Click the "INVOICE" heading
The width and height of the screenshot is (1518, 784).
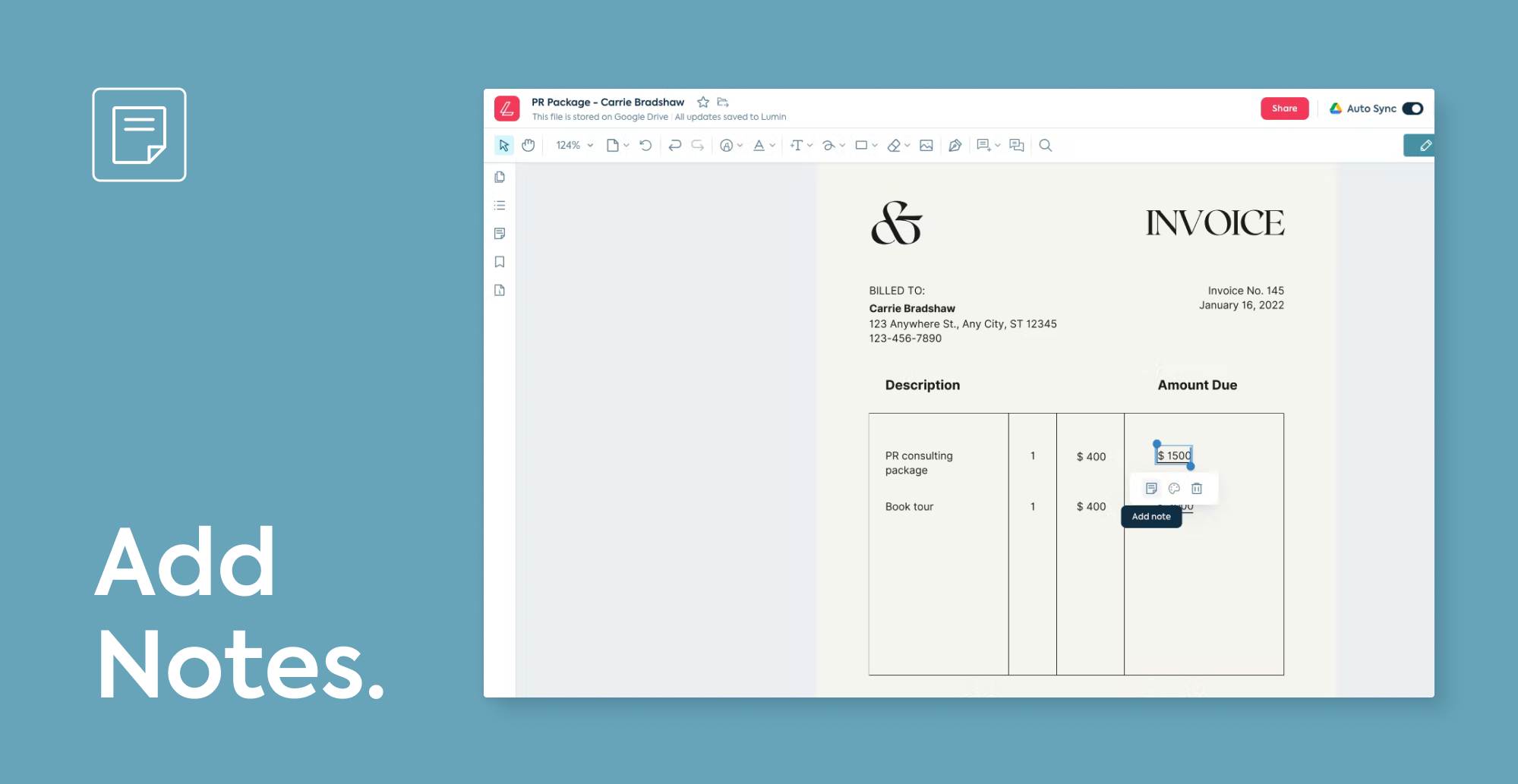[x=1215, y=223]
